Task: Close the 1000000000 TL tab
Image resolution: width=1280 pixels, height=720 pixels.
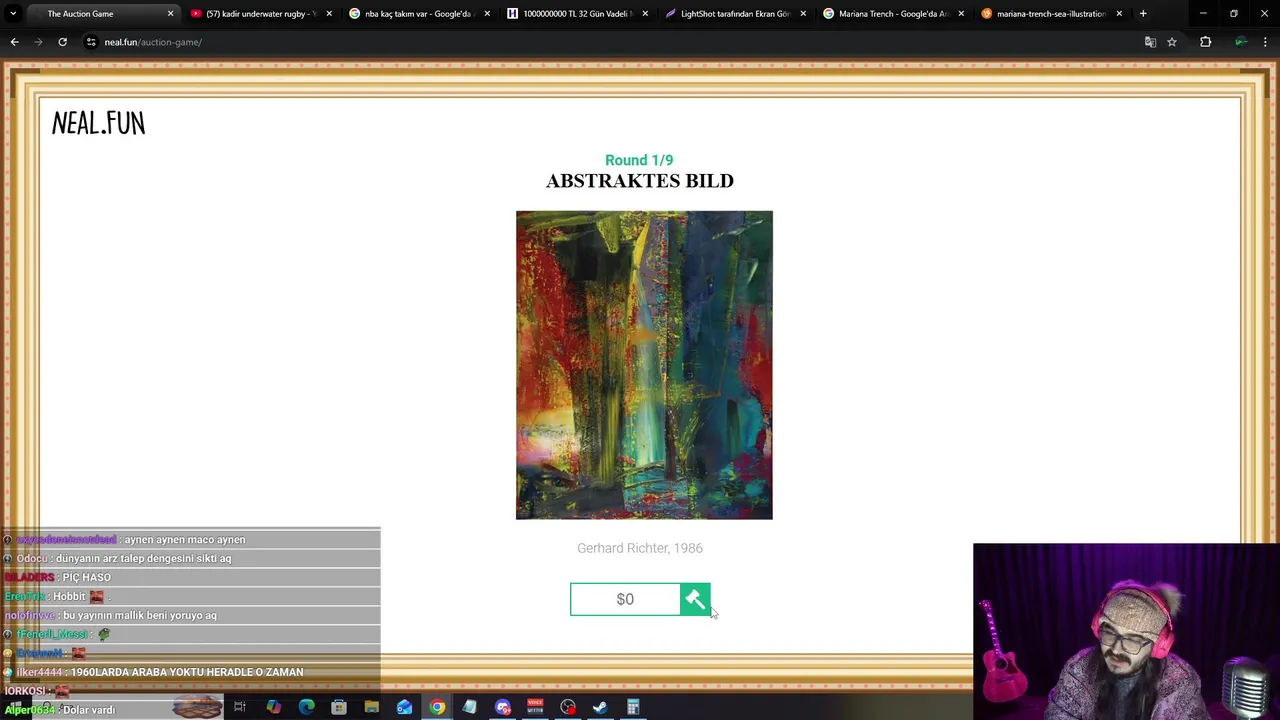Action: (645, 14)
